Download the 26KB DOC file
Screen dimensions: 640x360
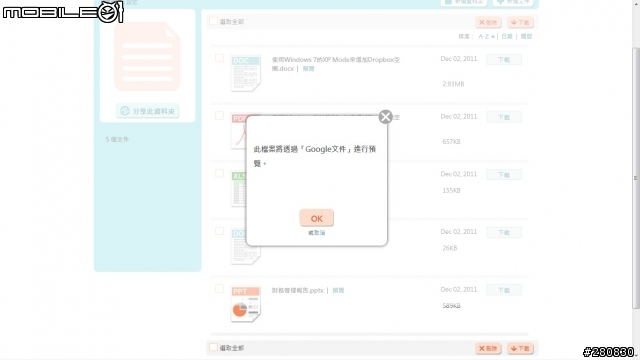(504, 233)
